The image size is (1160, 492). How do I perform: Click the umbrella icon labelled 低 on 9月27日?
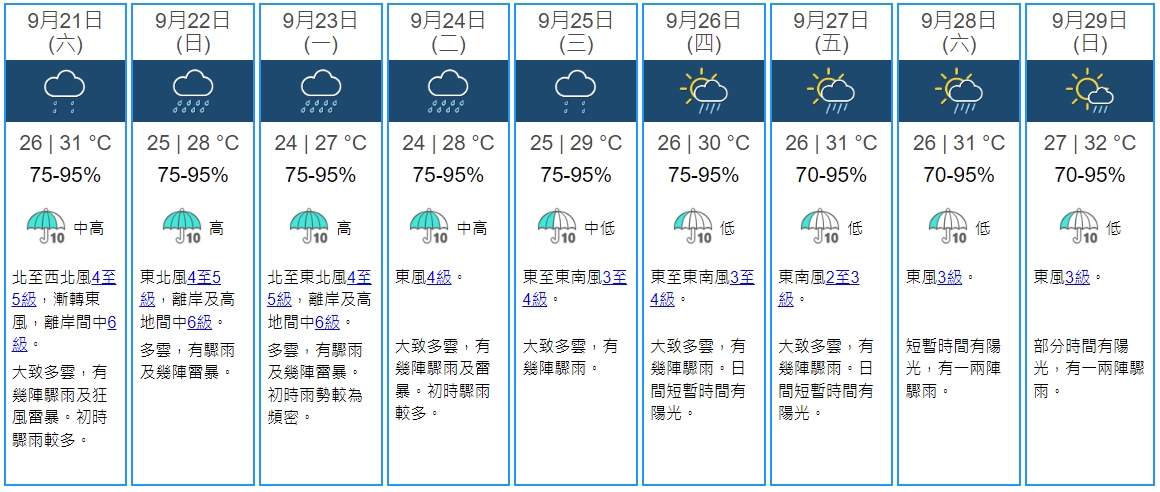(x=823, y=226)
